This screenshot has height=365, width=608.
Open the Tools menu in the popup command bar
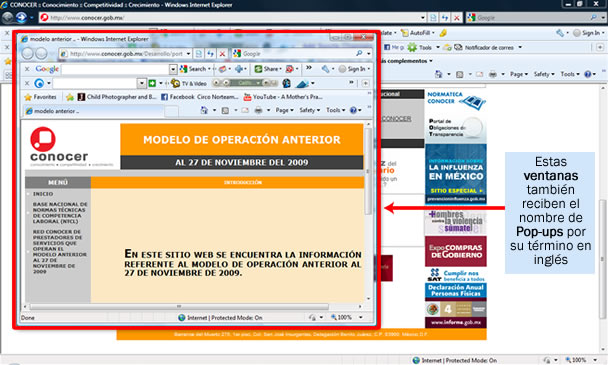335,111
